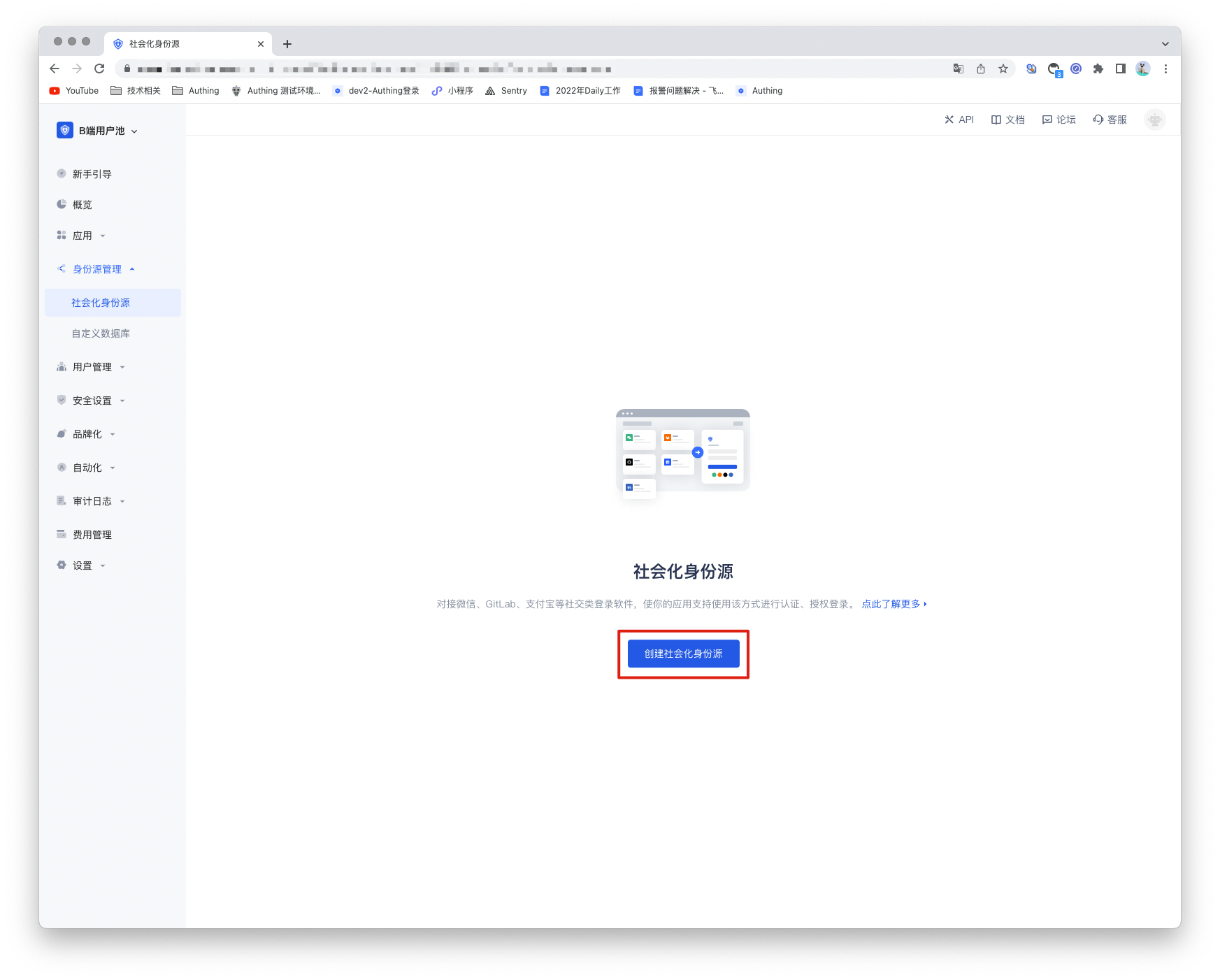Open the browser extensions puzzle icon
This screenshot has height=980, width=1220.
[1098, 69]
